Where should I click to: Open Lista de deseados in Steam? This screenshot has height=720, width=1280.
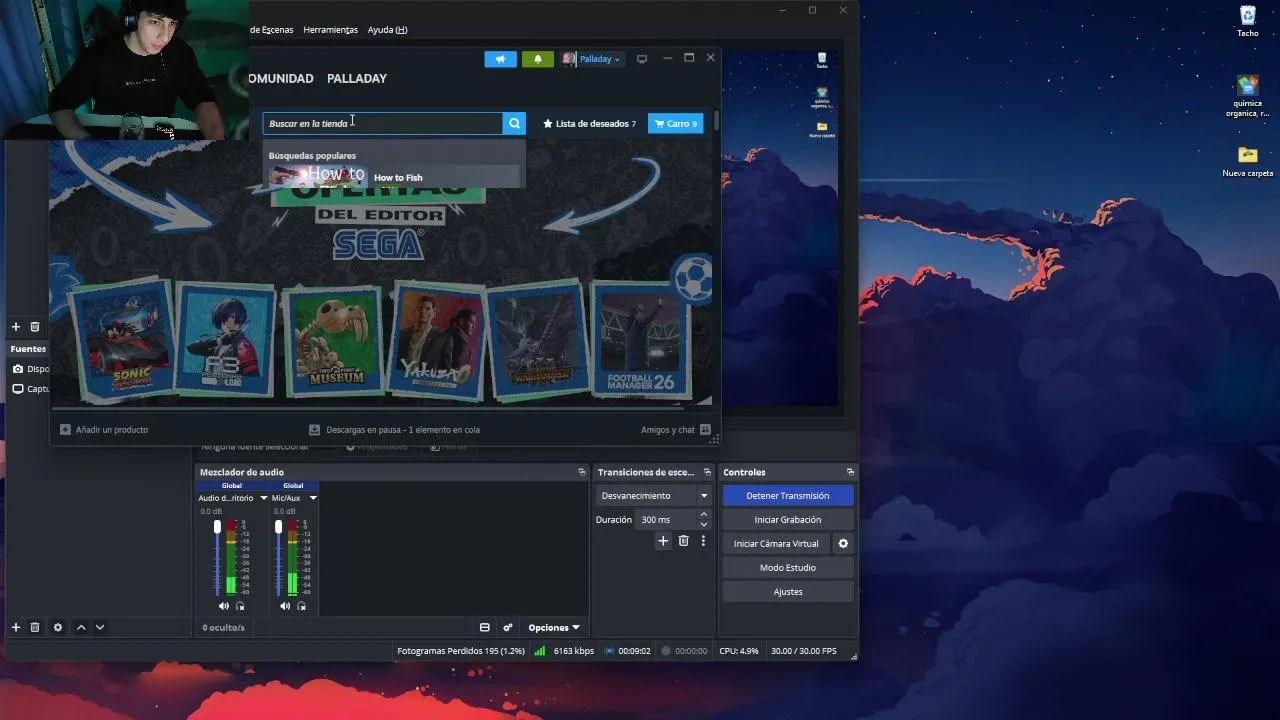tap(589, 124)
